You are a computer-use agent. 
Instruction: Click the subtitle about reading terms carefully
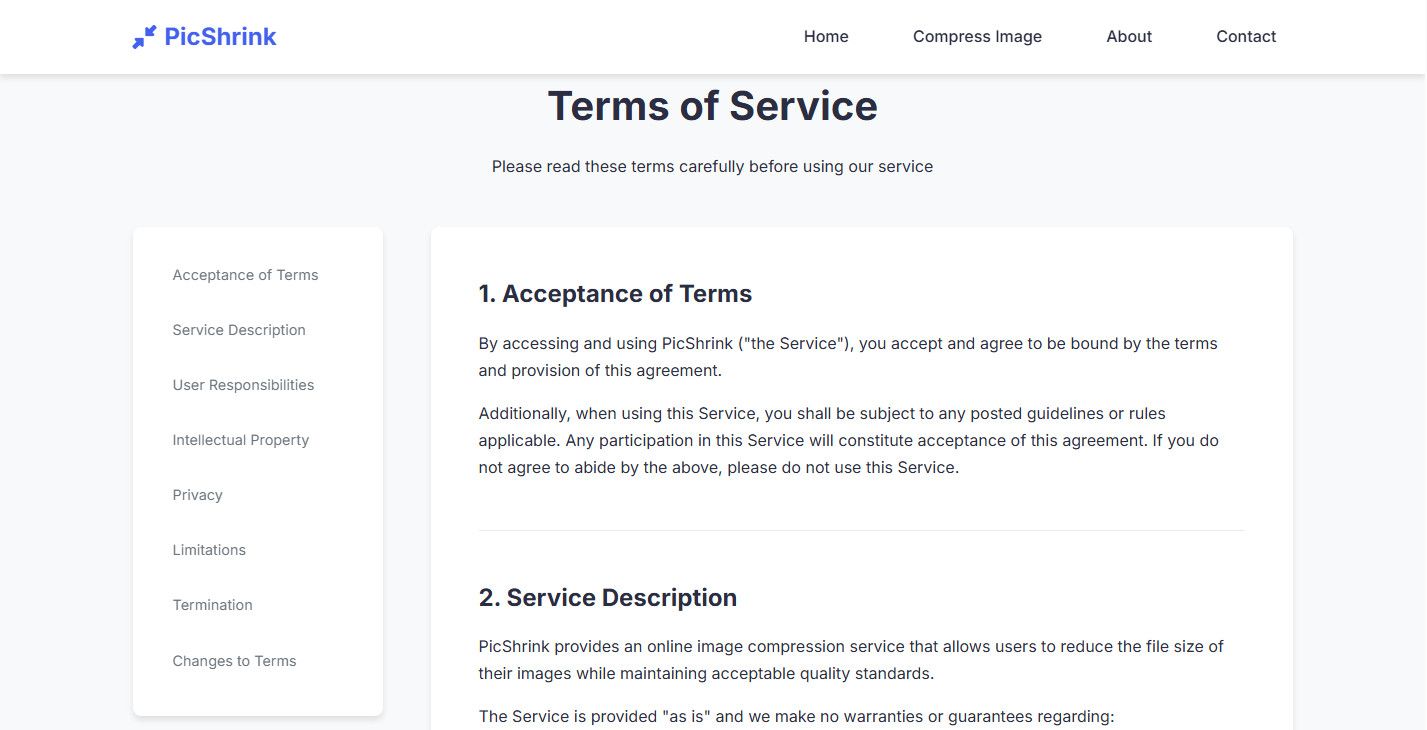pos(712,167)
